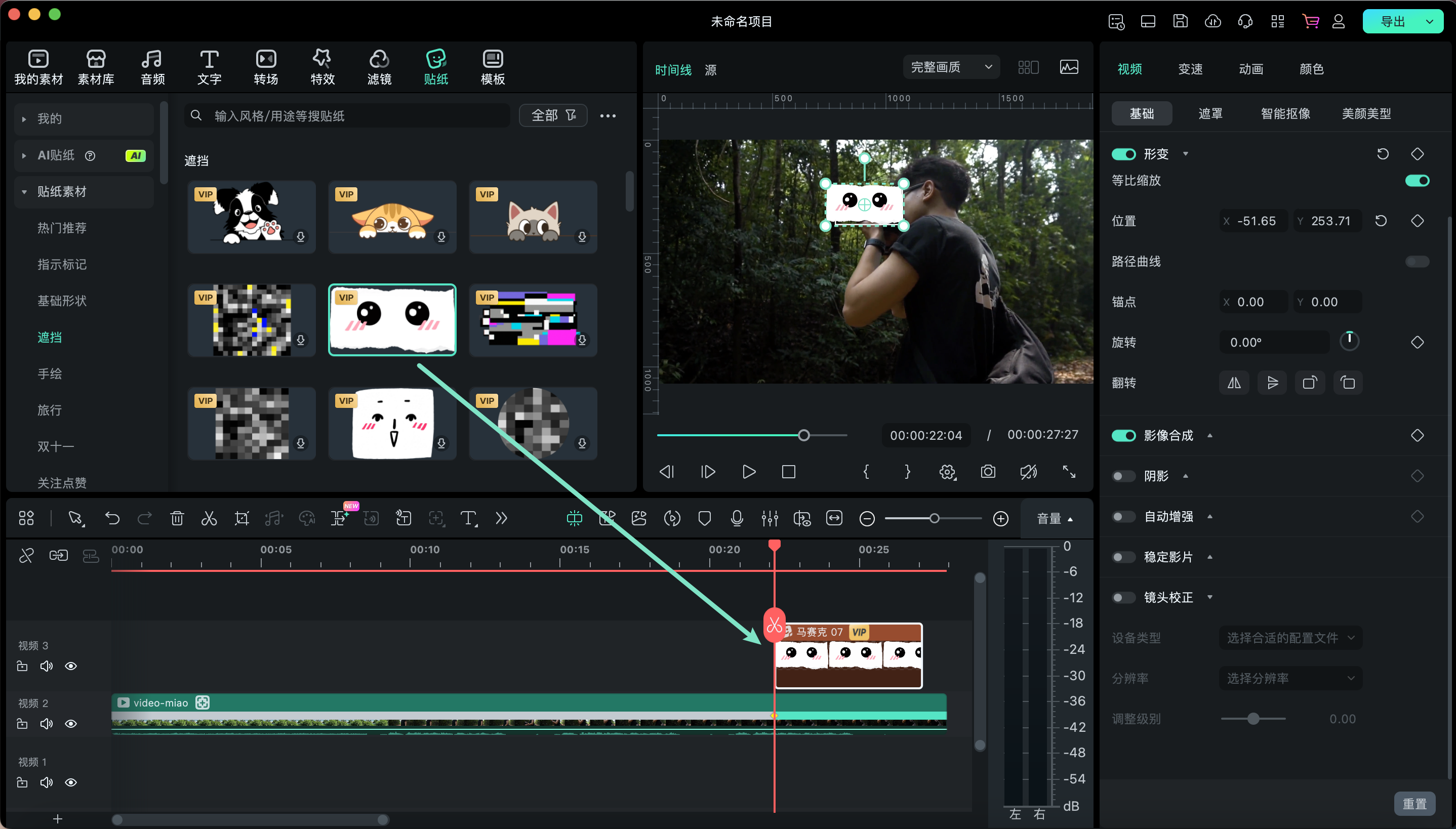1456x829 pixels.
Task: Open the 遮罩 mask sub-tab
Action: [1210, 113]
